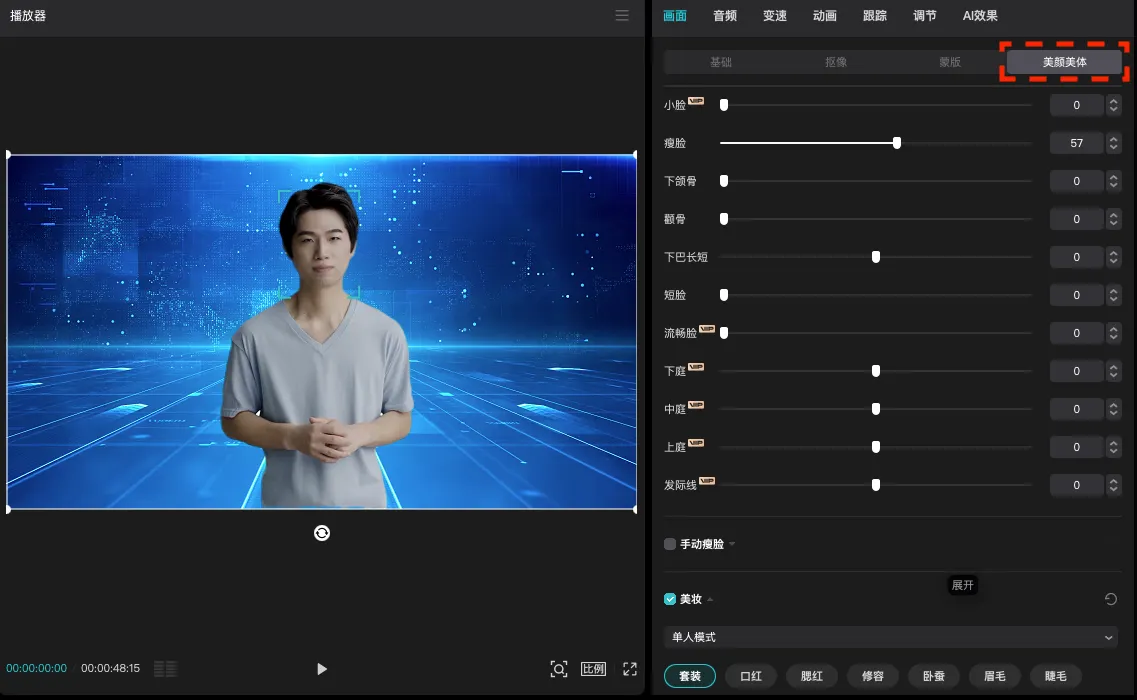Click the 颧骨 value stepper arrows

(1113, 219)
